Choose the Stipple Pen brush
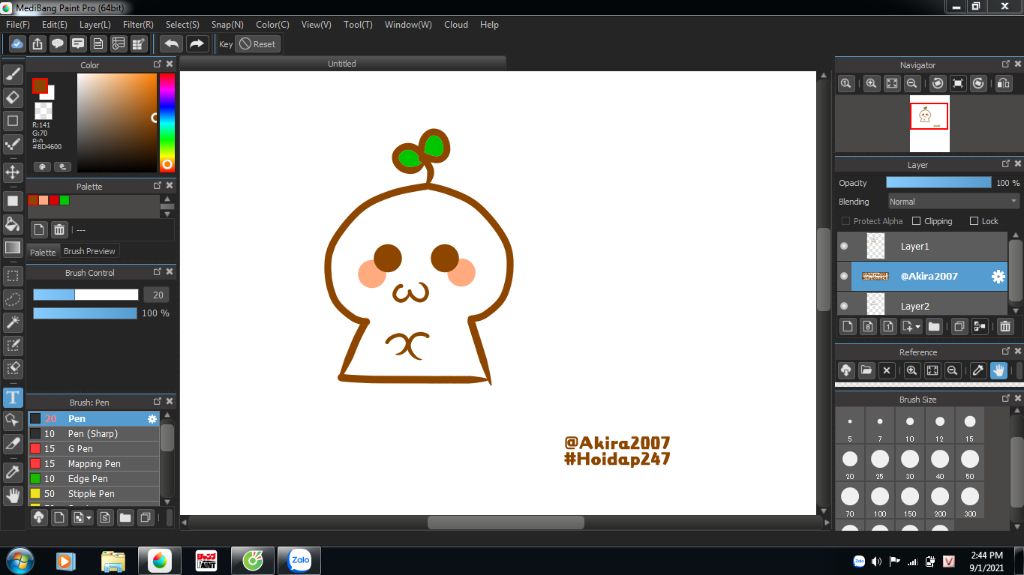1024x575 pixels. (94, 494)
